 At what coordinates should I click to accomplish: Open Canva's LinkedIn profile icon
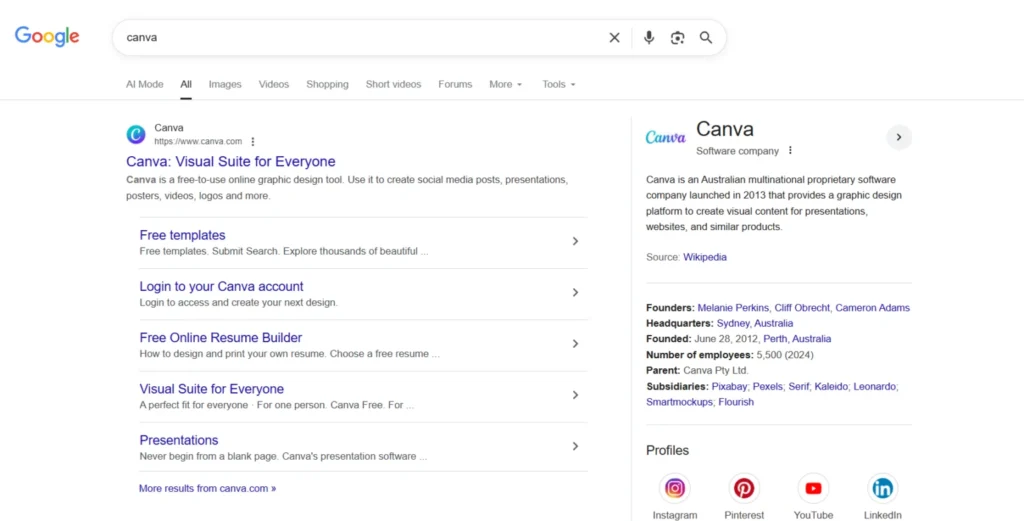882,488
